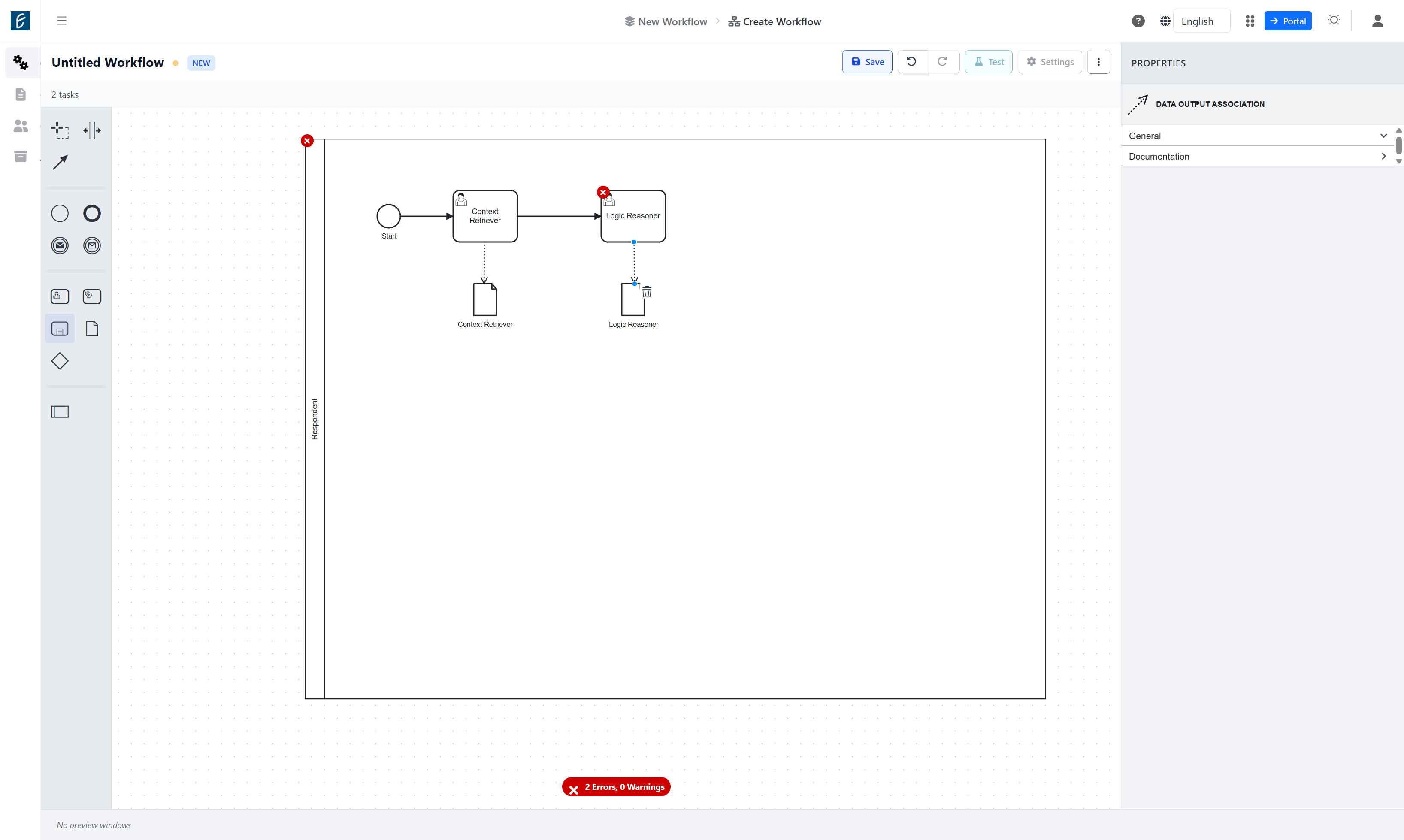Screen dimensions: 1404x840
Task: Add a user task from palette
Action: point(60,296)
